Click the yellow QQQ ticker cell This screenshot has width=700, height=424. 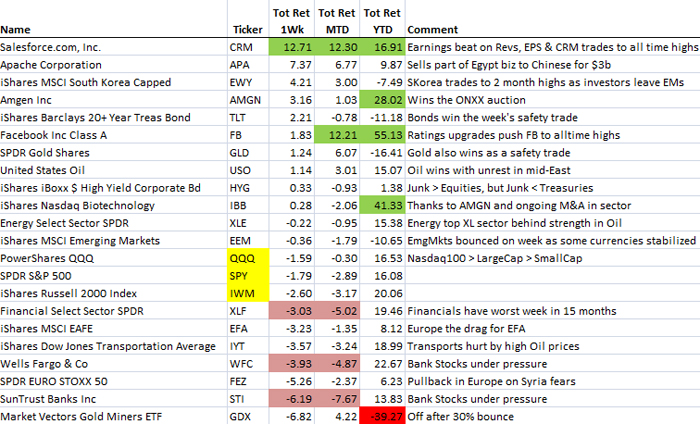tap(248, 258)
